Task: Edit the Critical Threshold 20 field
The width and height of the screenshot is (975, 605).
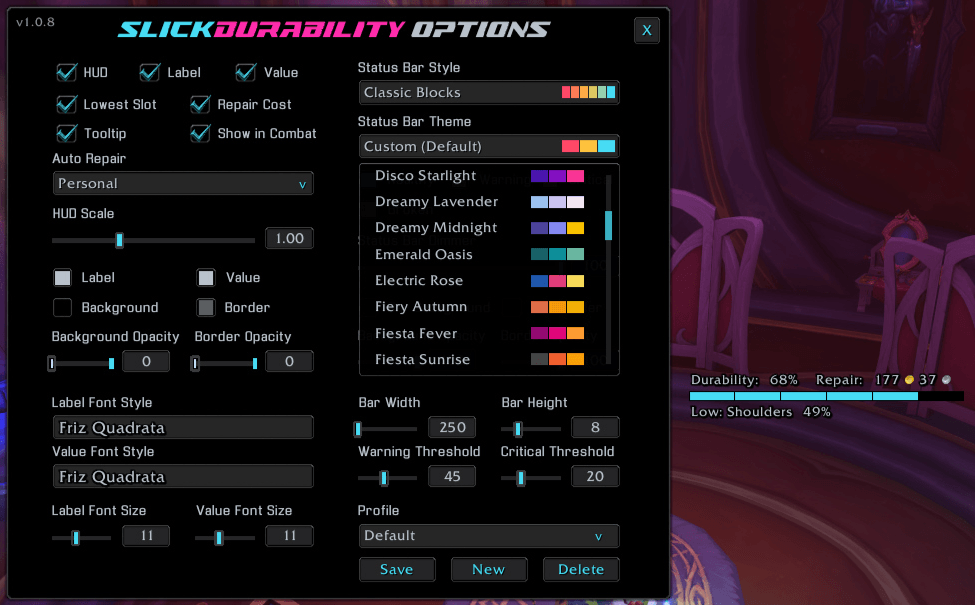Action: [x=595, y=476]
